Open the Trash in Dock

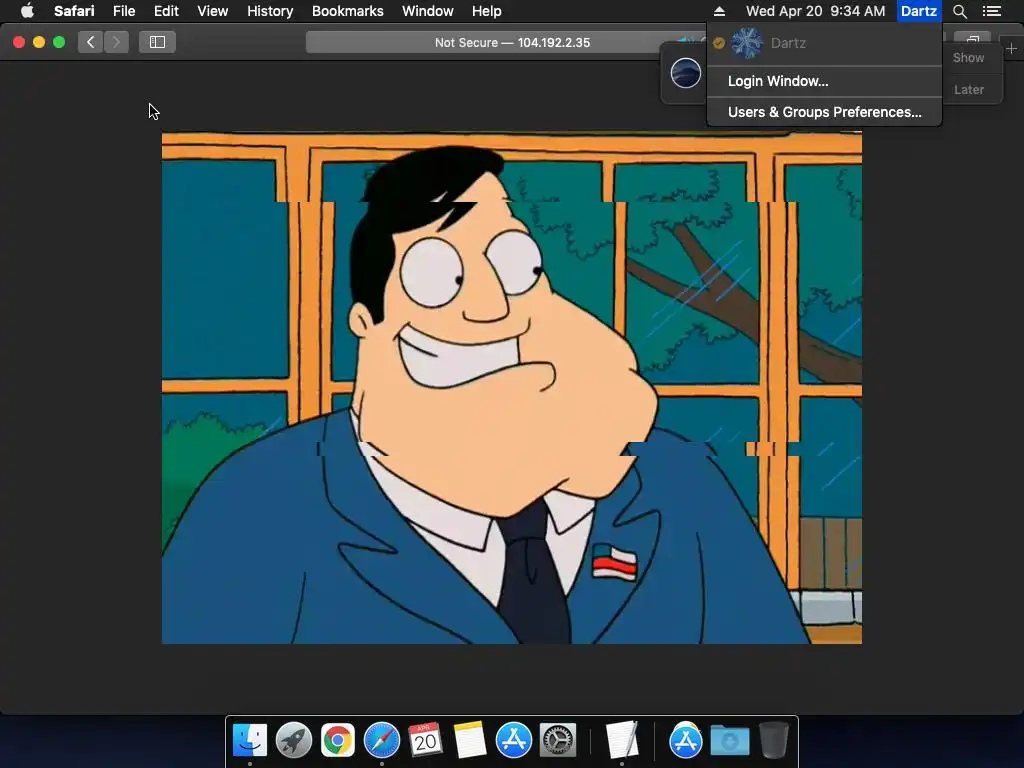point(774,740)
